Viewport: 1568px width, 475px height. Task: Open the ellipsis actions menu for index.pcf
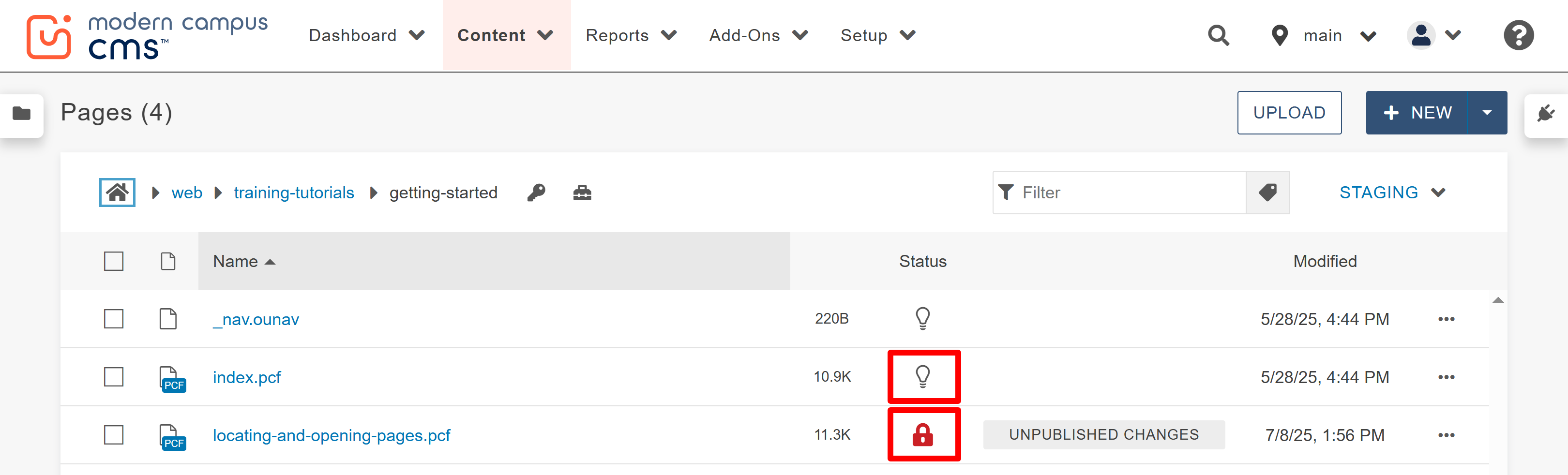coord(1447,376)
